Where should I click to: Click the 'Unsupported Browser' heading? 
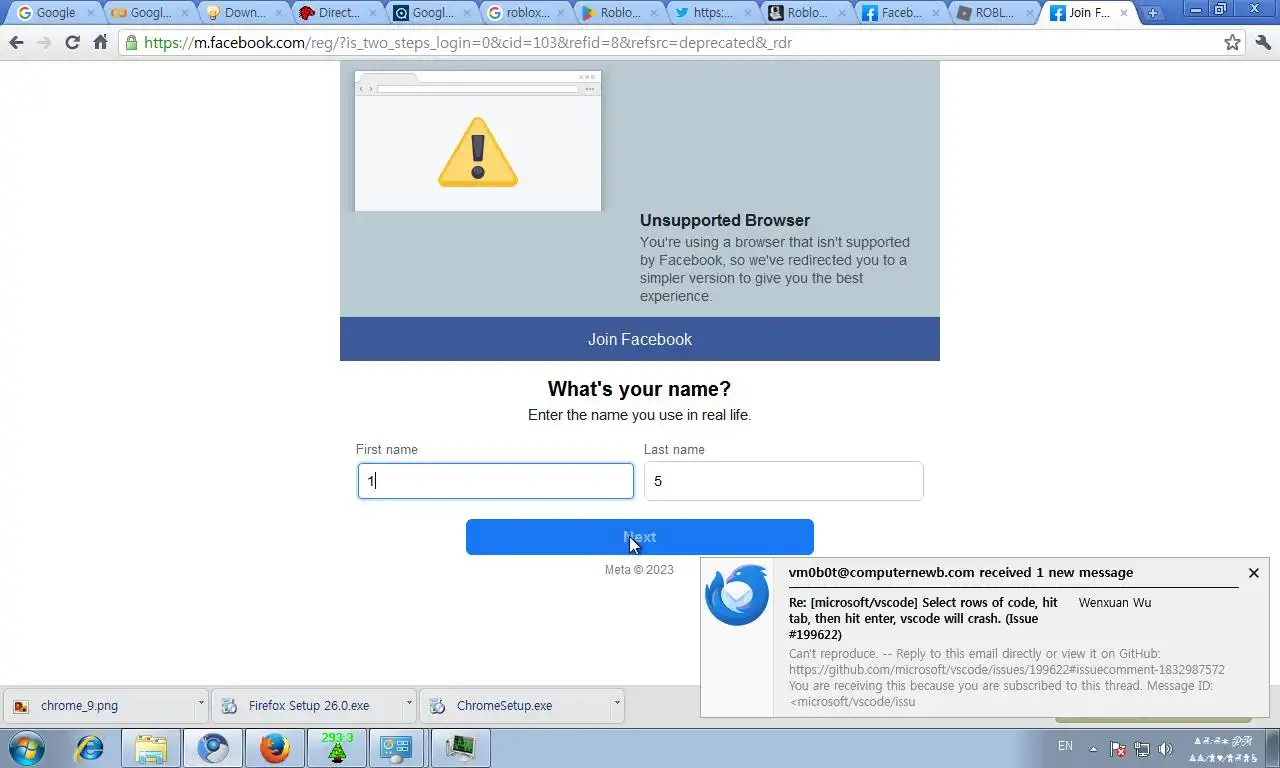(725, 220)
